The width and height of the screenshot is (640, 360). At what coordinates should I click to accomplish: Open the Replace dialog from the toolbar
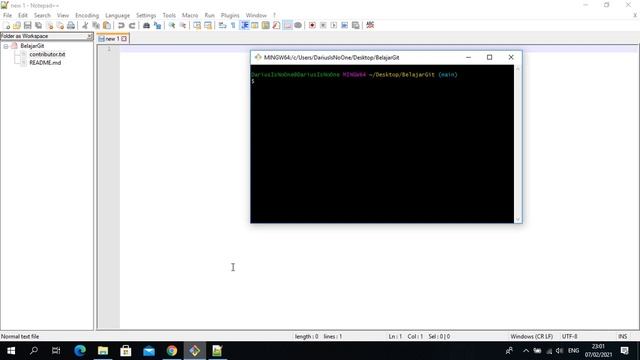(157, 25)
